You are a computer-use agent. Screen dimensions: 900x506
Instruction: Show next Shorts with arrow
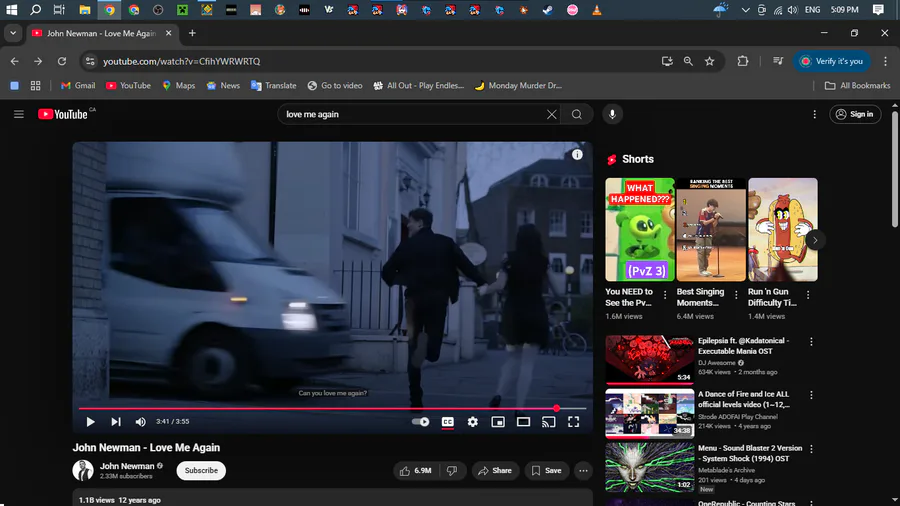click(x=815, y=240)
